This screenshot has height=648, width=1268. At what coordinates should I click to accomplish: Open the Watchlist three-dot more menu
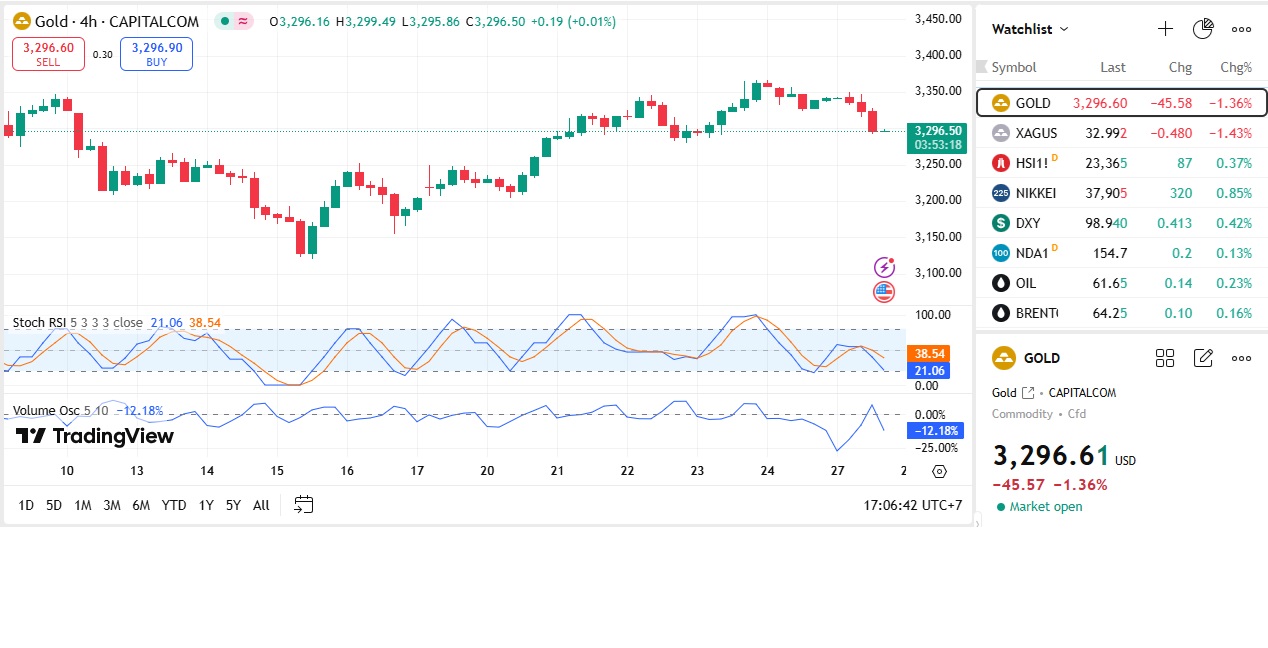(x=1241, y=29)
